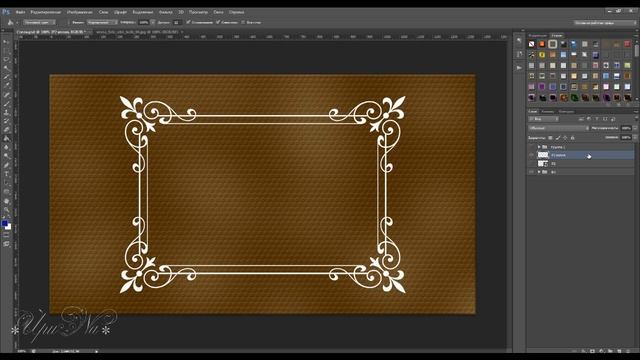Click the lock all padlock icon
640x360 pixels.
pyautogui.click(x=572, y=138)
